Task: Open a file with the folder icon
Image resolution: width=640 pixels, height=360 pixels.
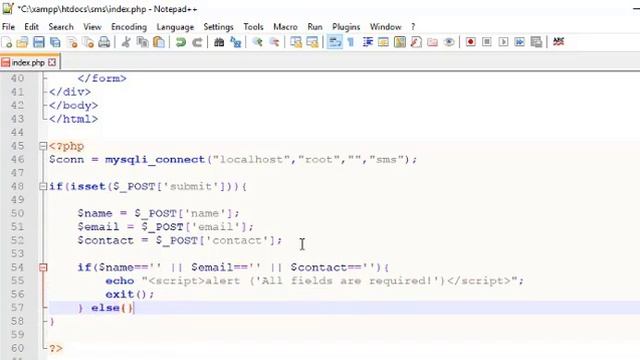Action: 22,42
